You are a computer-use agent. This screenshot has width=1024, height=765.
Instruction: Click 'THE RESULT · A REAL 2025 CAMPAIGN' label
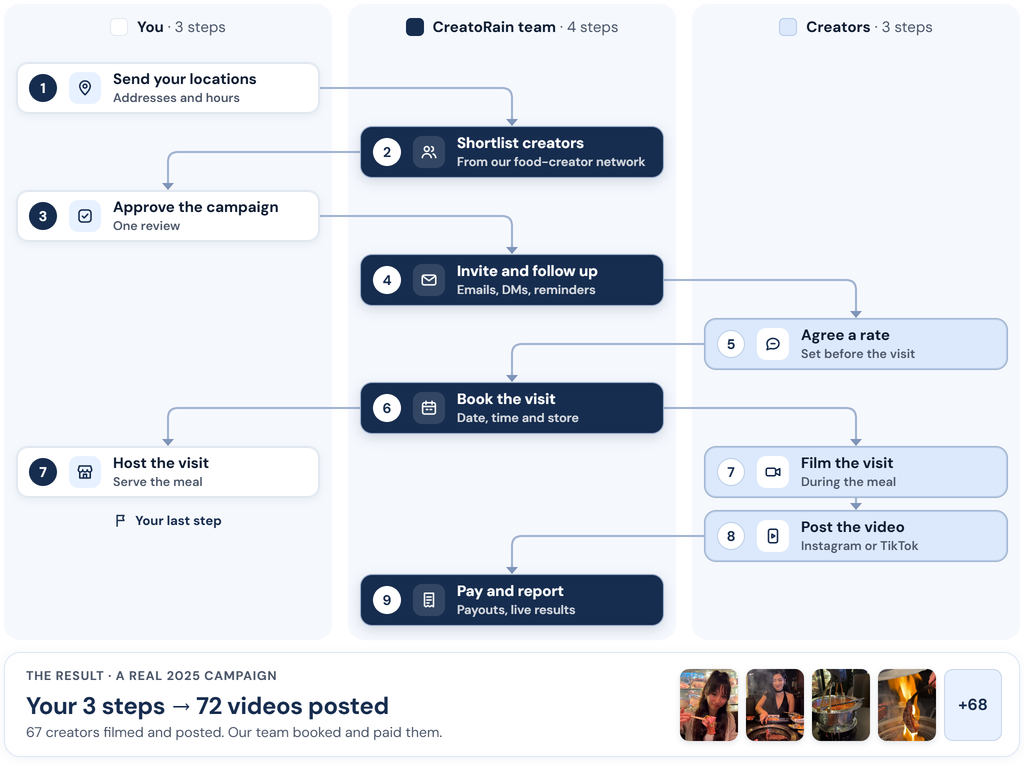[152, 675]
